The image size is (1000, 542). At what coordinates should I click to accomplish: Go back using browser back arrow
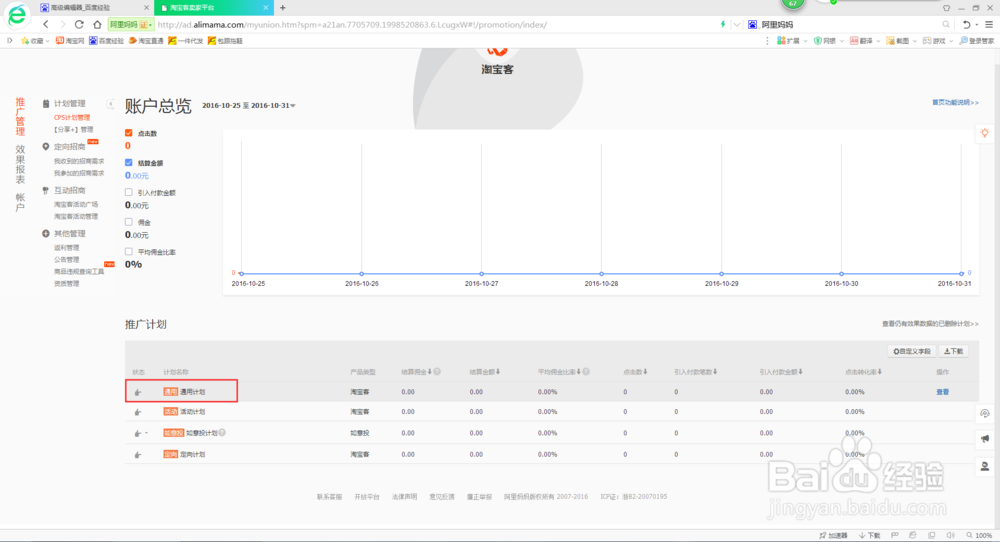[x=45, y=24]
